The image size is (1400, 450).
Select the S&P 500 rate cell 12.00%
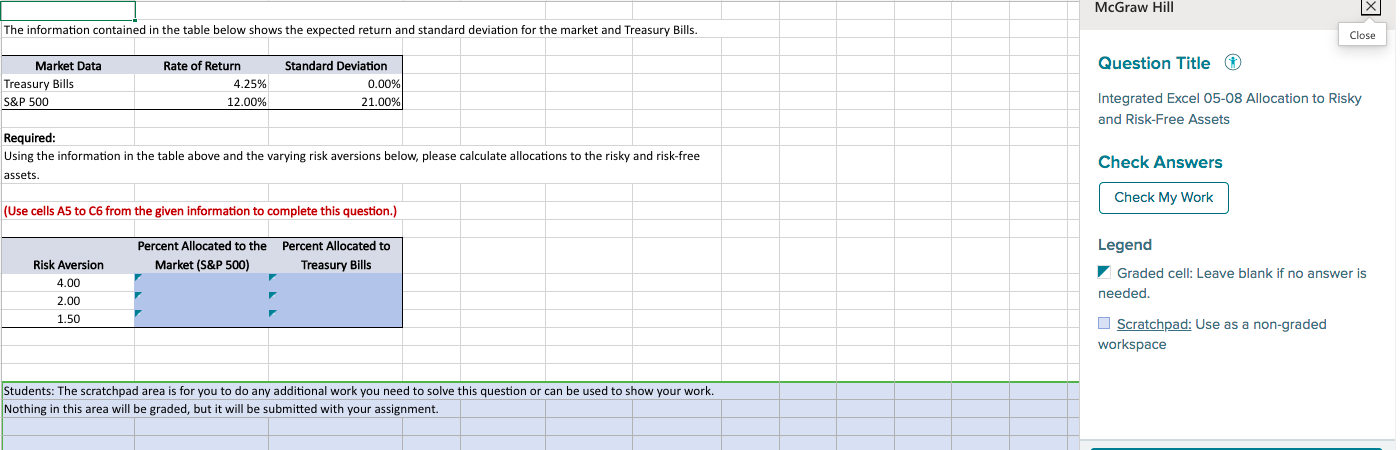[x=202, y=101]
